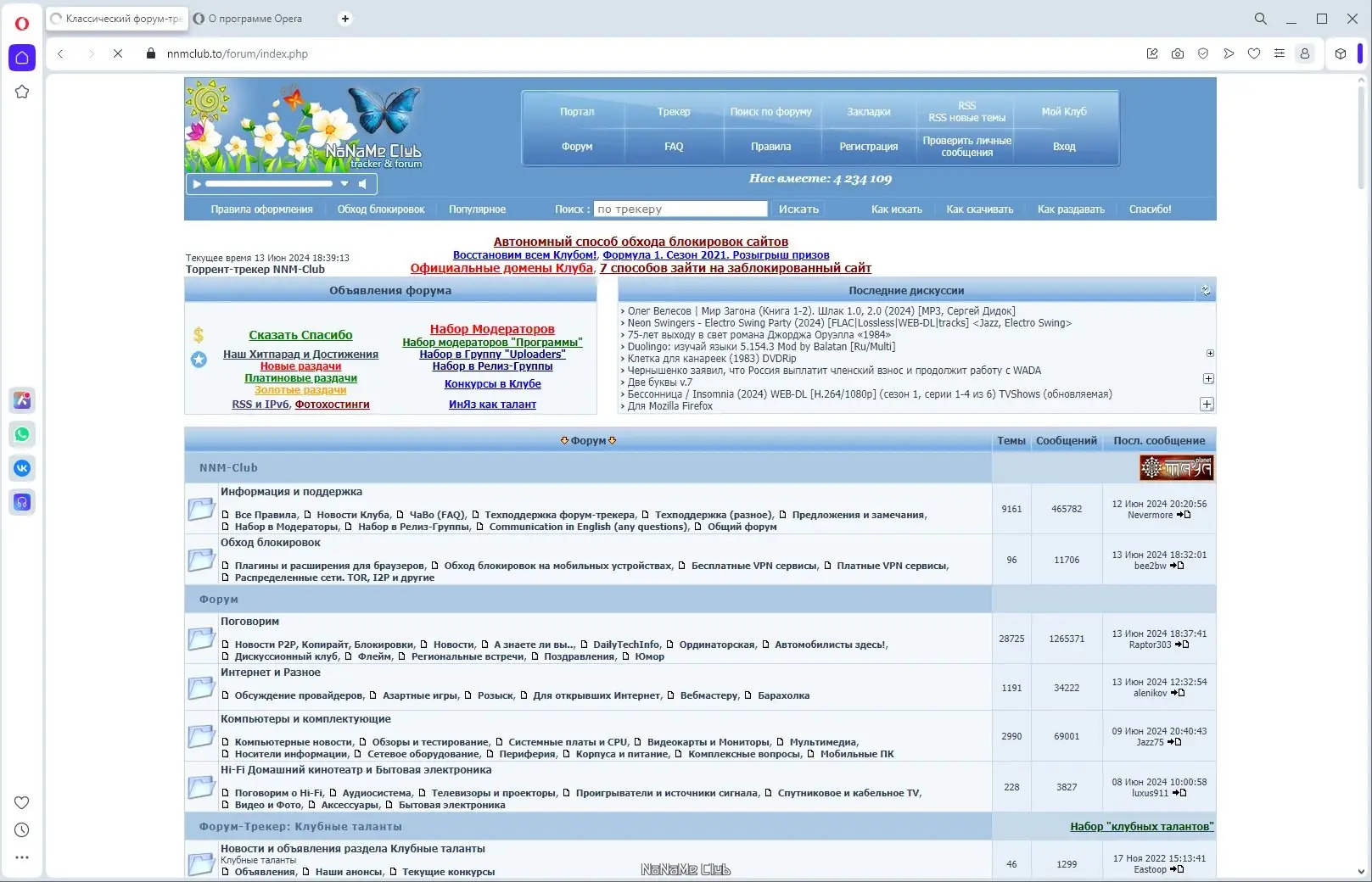Collapse the Форум section header toggle
1372x882 pixels.
click(x=588, y=440)
